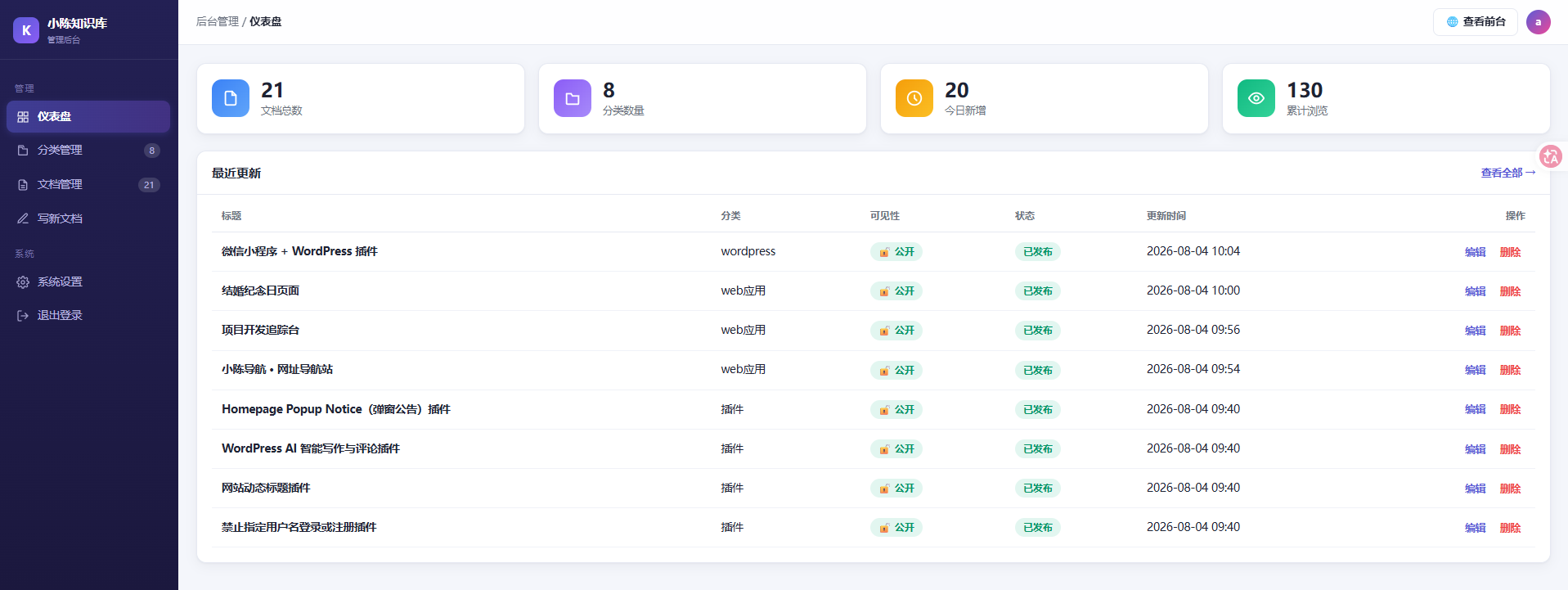Edit the 禁止指定用户名登录或注册插件 row
This screenshot has width=1568, height=590.
pyautogui.click(x=1476, y=528)
